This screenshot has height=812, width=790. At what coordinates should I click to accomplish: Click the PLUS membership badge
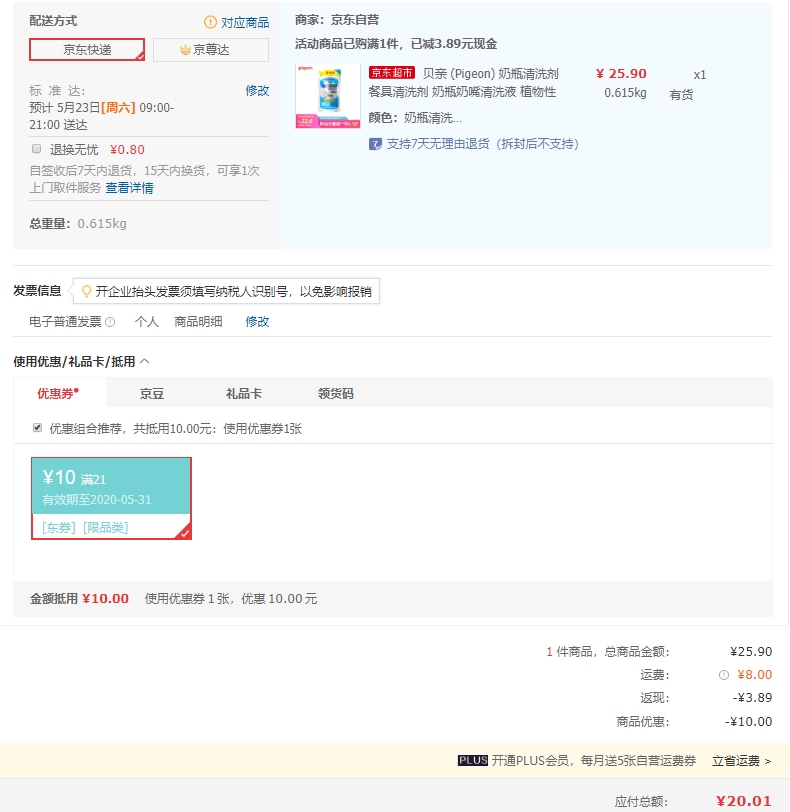pyautogui.click(x=473, y=760)
